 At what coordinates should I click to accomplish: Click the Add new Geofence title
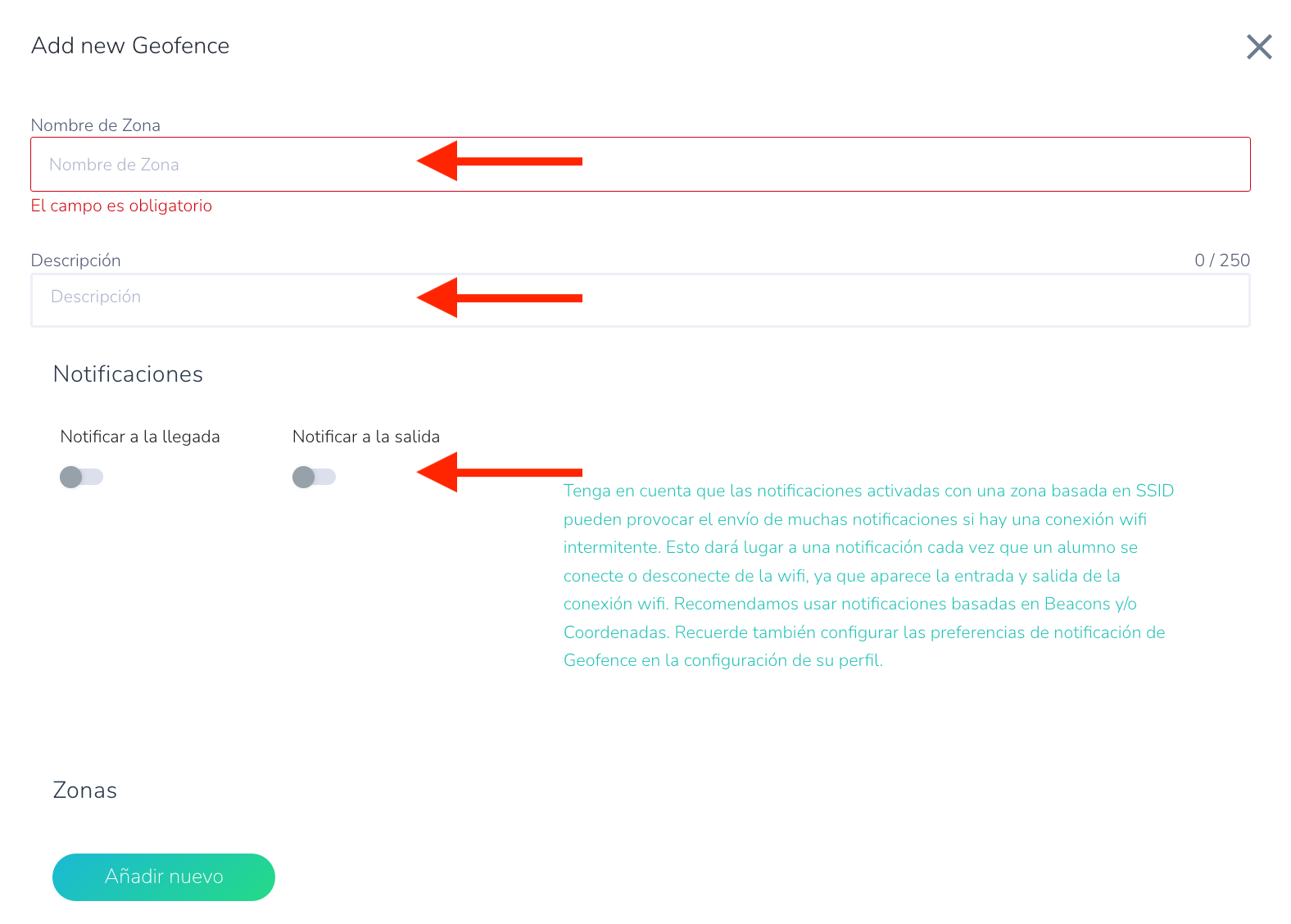(x=130, y=46)
